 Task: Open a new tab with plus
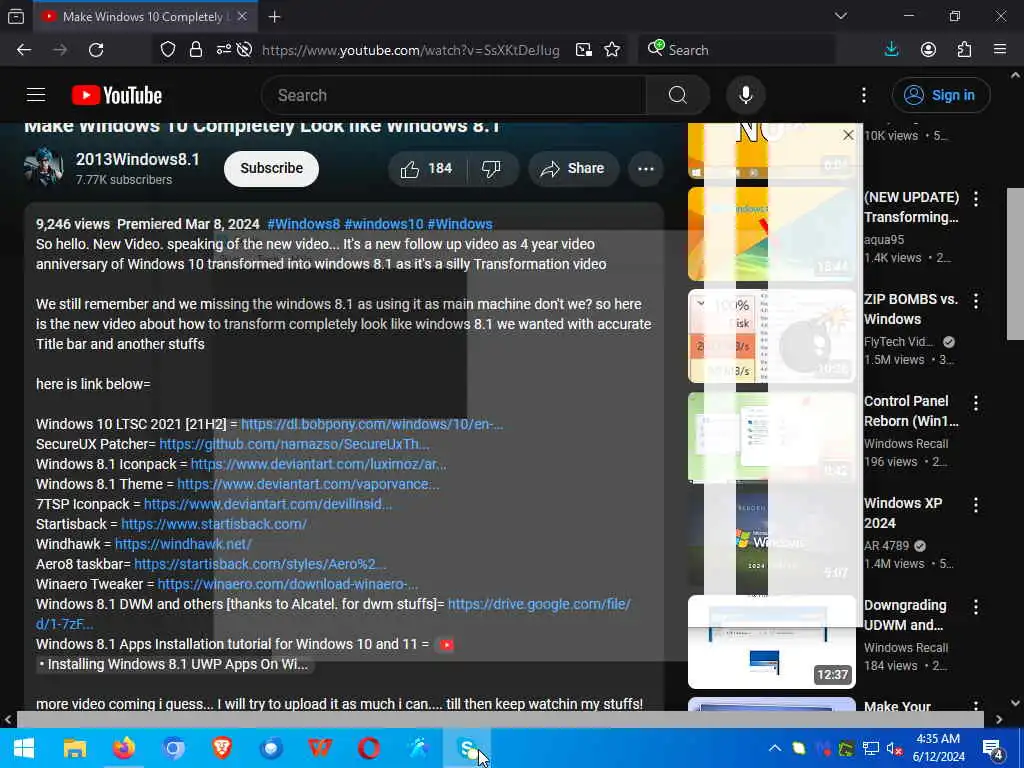point(274,16)
